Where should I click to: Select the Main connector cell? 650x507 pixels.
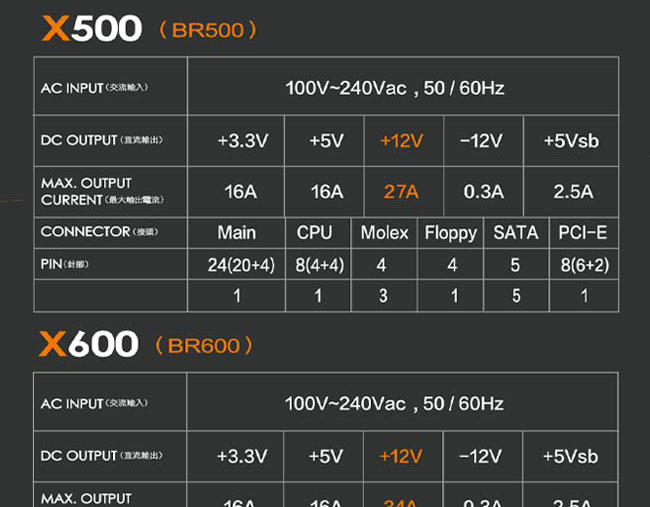[x=237, y=232]
